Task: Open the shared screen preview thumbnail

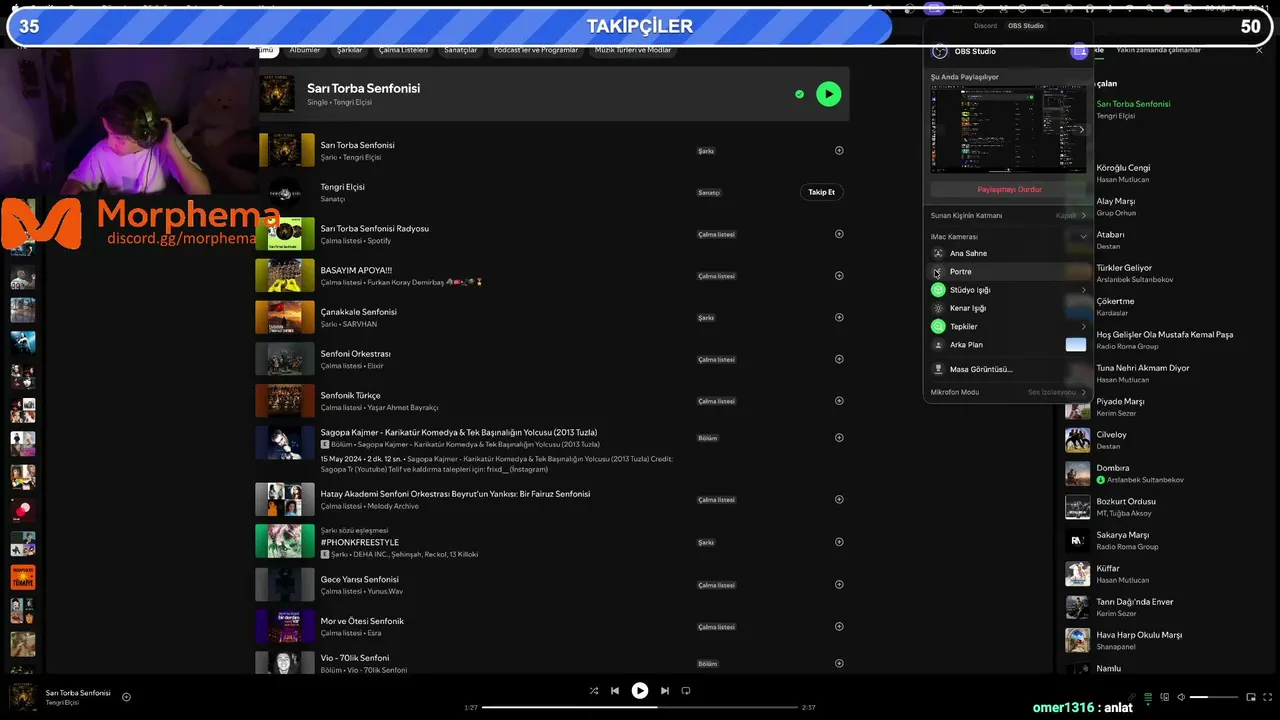Action: (1008, 129)
